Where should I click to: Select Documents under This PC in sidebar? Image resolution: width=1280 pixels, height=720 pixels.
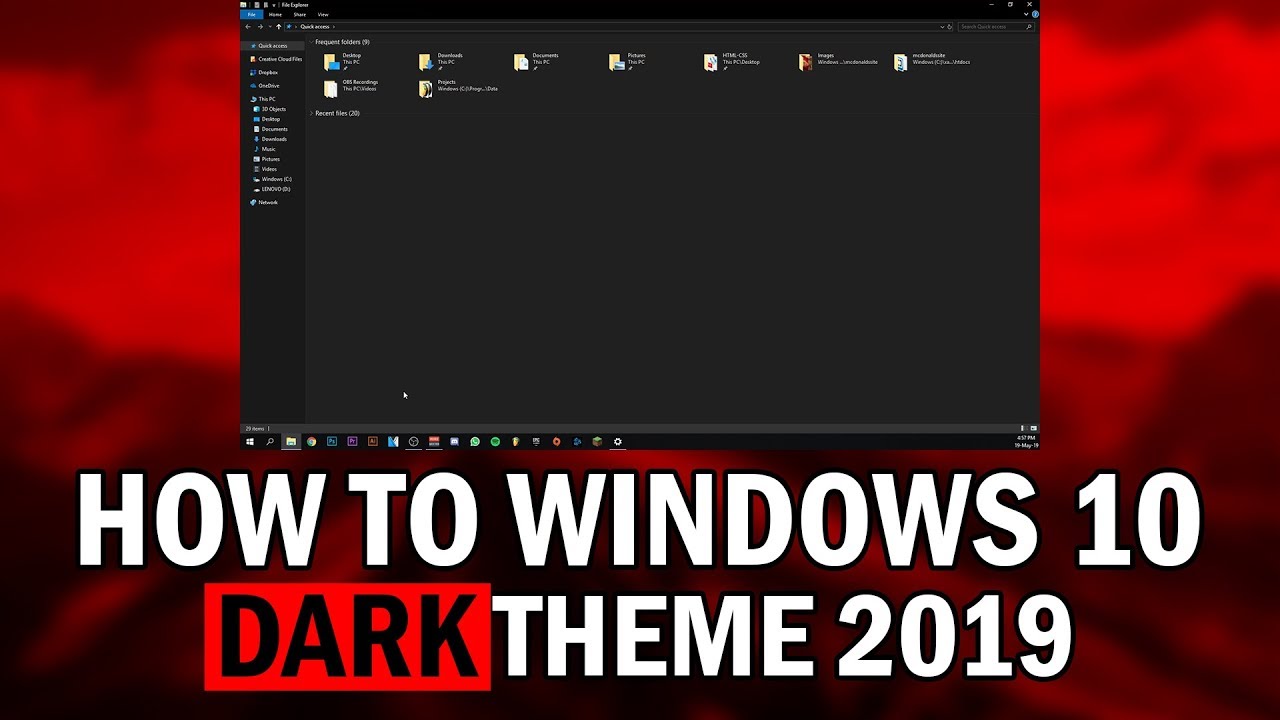(273, 129)
